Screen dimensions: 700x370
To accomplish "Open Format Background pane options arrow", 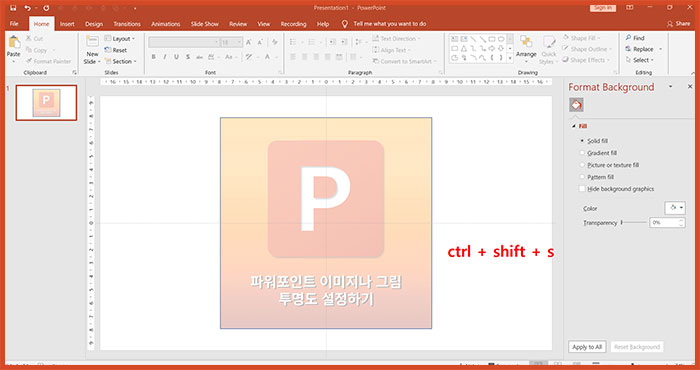I will click(670, 87).
